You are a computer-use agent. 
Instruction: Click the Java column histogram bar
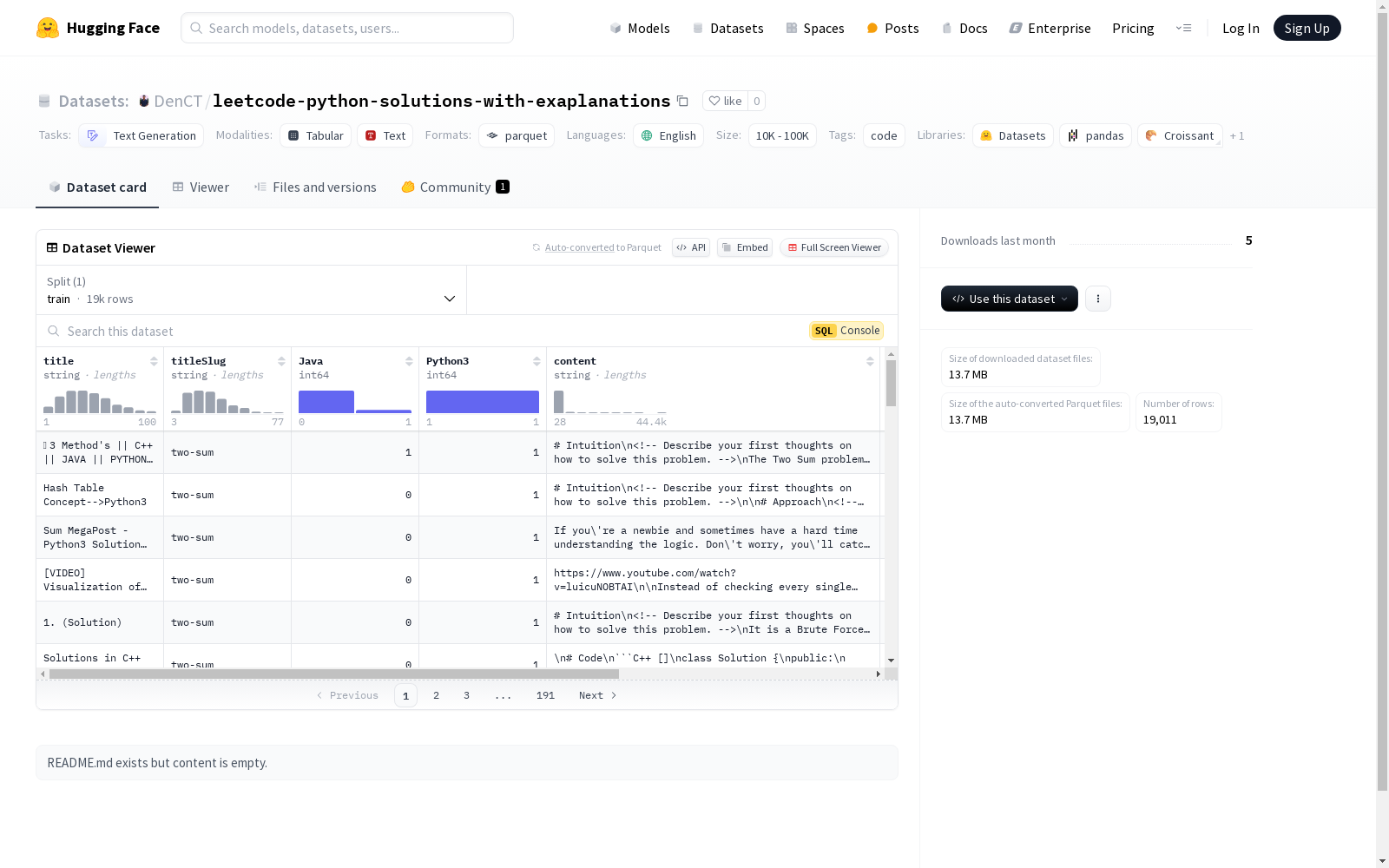click(x=326, y=402)
